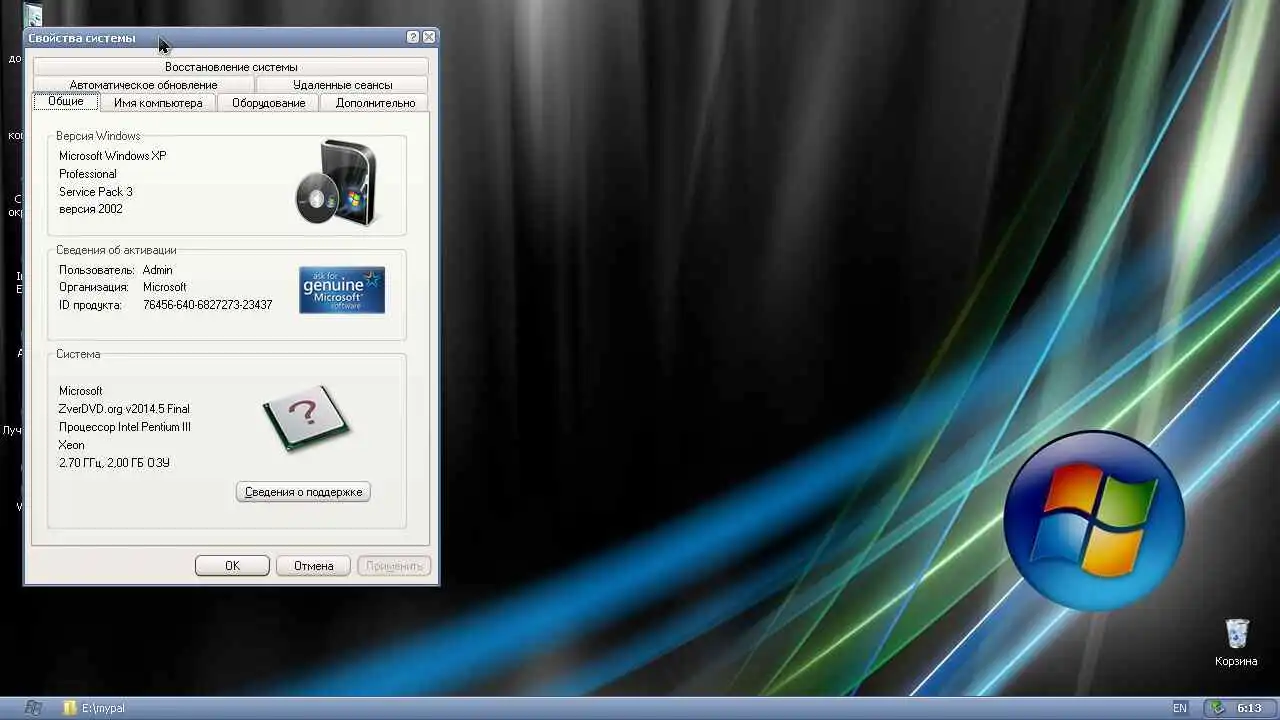Click the Отмена button
The width and height of the screenshot is (1280, 720).
point(313,566)
